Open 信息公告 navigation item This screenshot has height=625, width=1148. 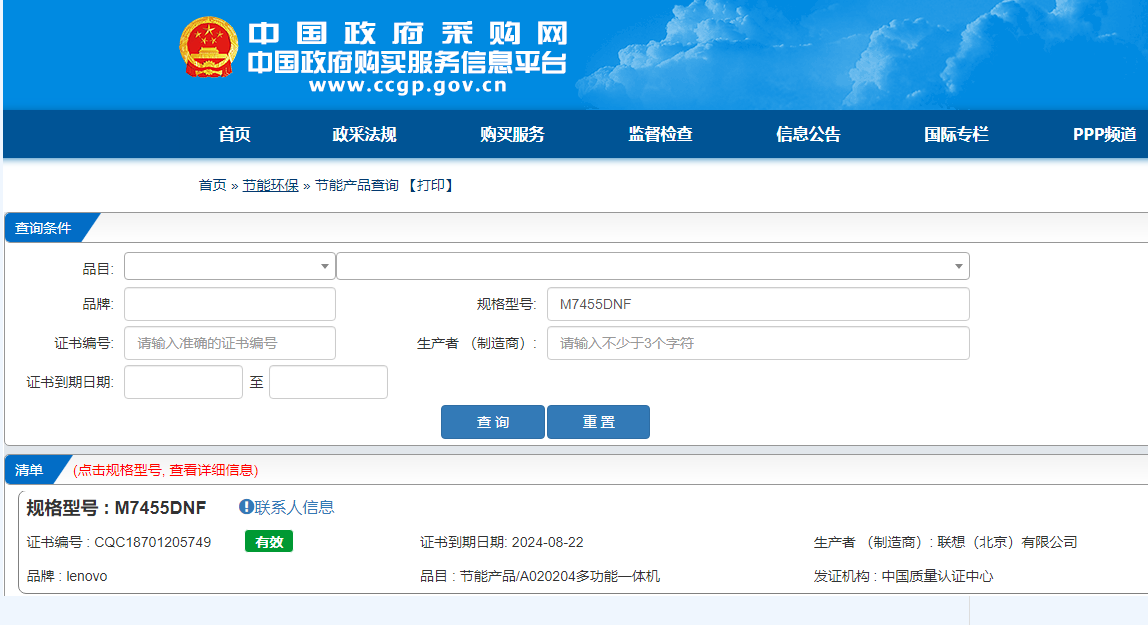point(808,134)
